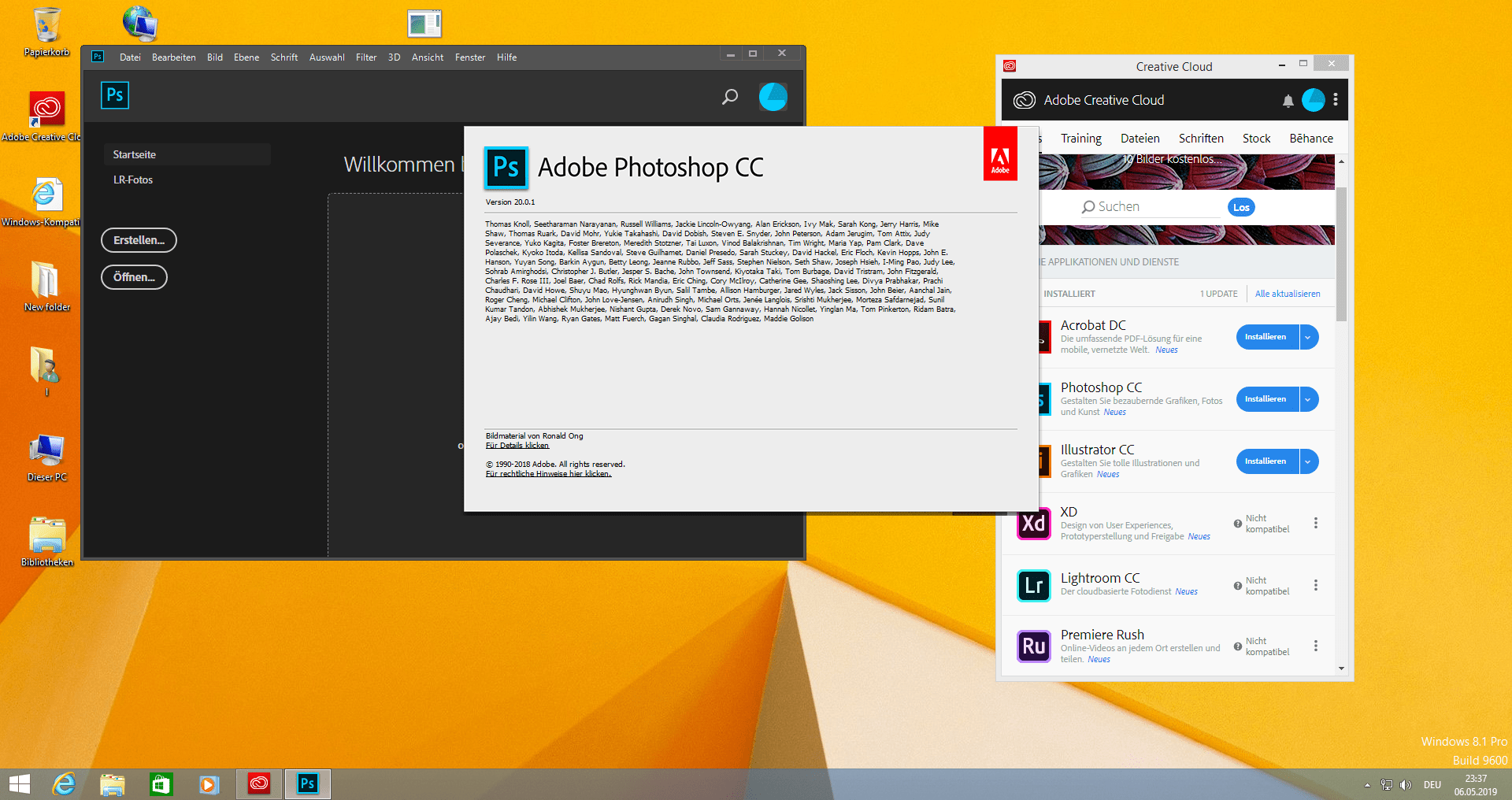Click the Neues link under Acrobat DC

click(1166, 350)
